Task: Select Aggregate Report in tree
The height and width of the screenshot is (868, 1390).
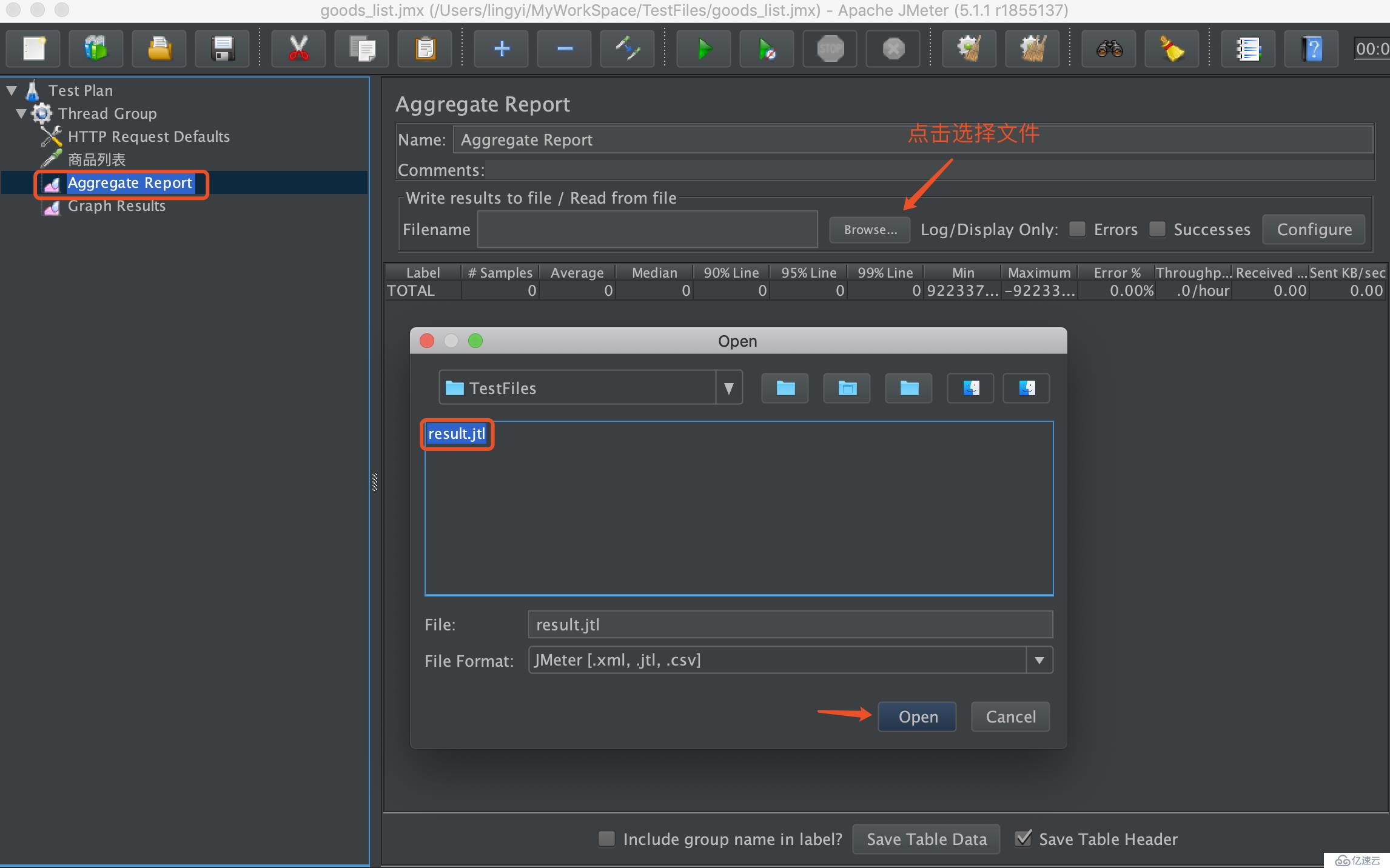Action: [129, 183]
